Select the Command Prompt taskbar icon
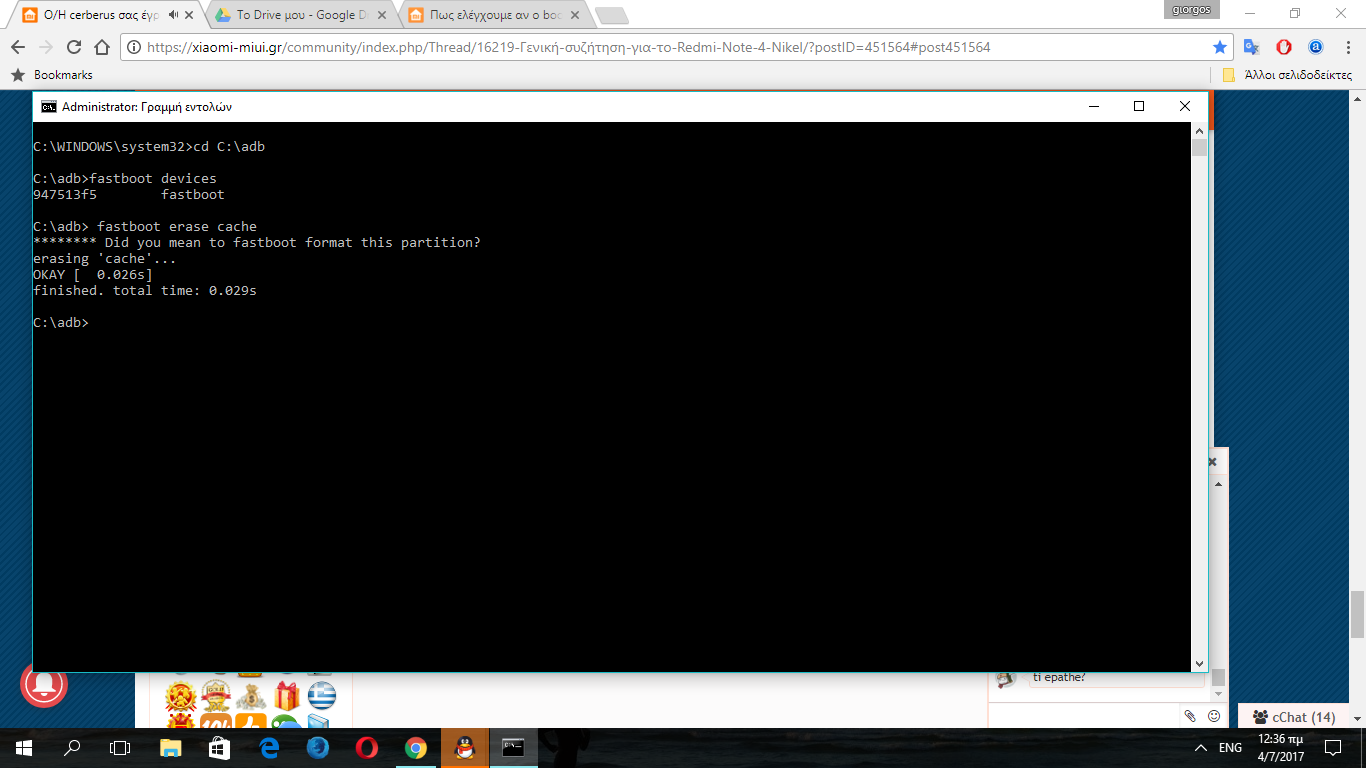This screenshot has width=1366, height=768. pyautogui.click(x=513, y=747)
